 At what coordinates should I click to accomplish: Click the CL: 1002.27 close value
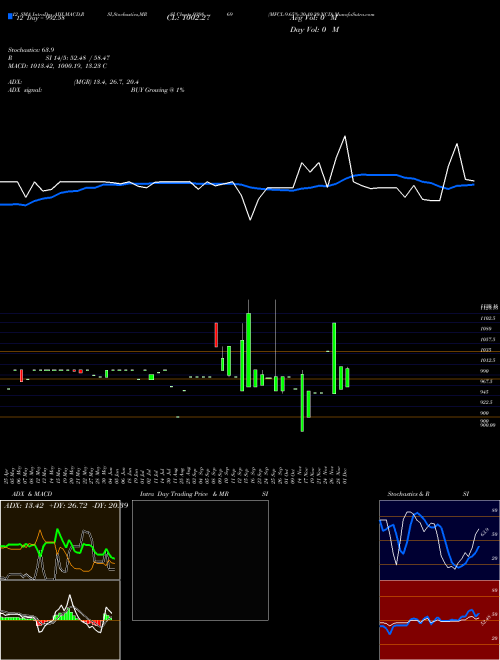pos(188,18)
